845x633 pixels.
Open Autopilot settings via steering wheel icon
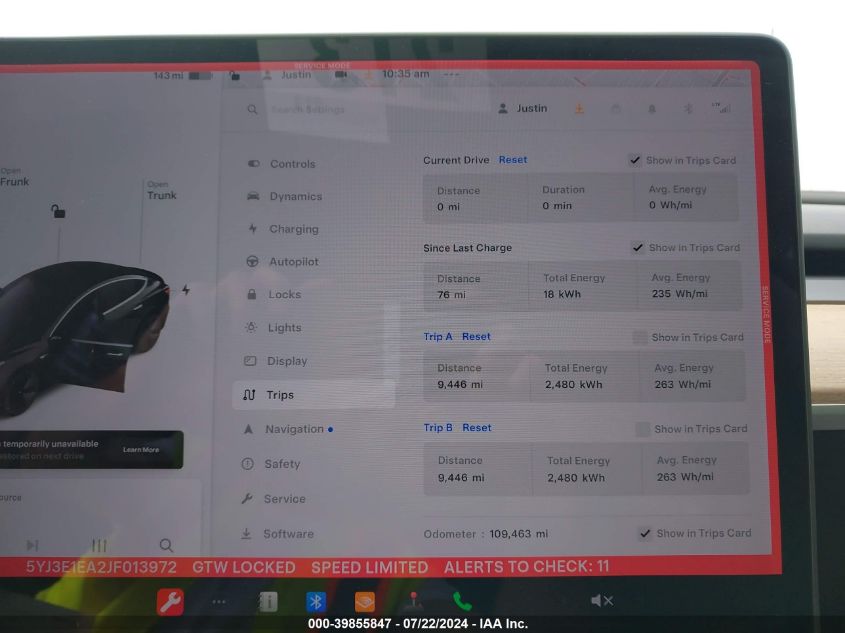253,262
